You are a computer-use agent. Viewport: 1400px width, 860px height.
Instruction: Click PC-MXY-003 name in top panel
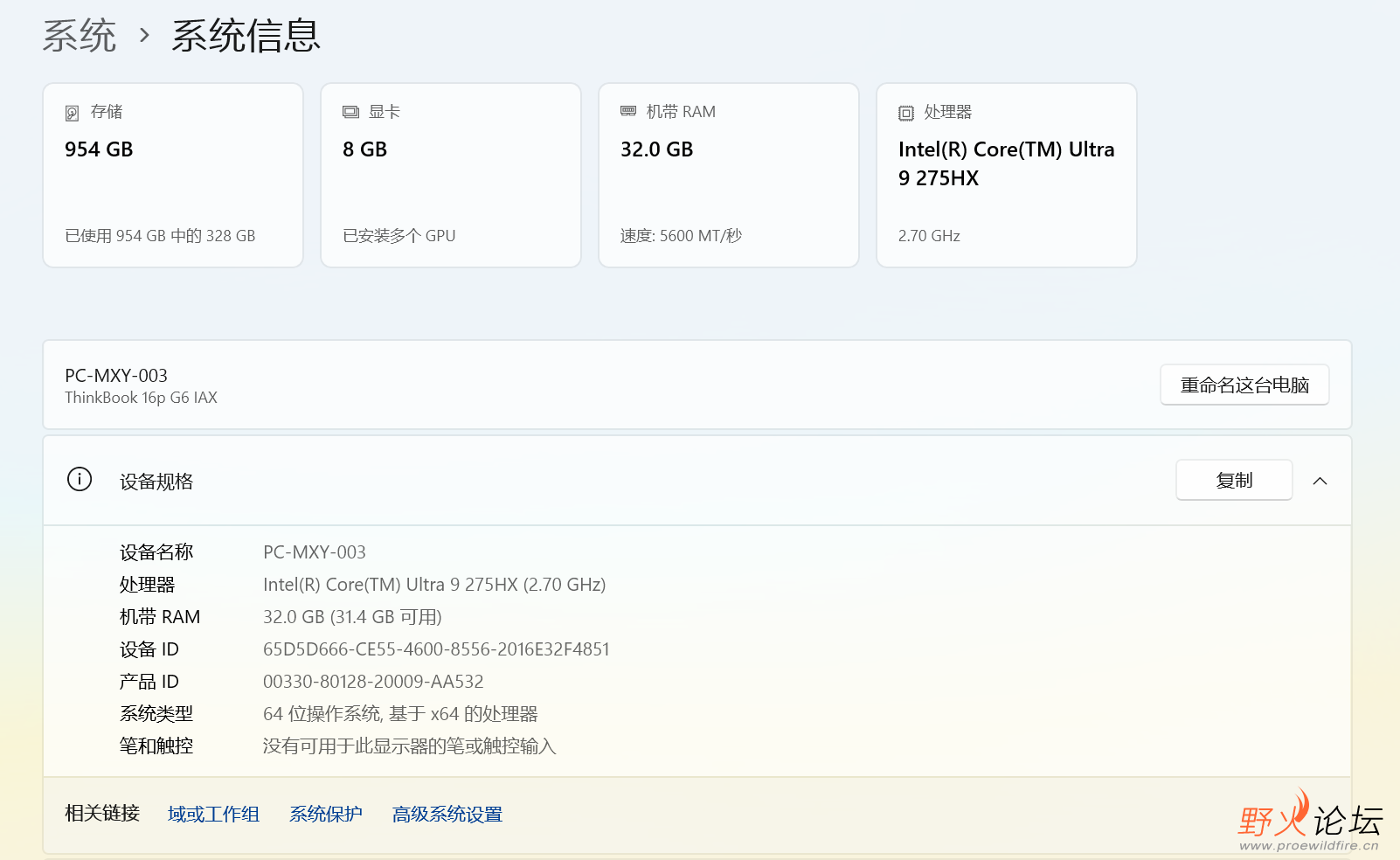[x=116, y=376]
